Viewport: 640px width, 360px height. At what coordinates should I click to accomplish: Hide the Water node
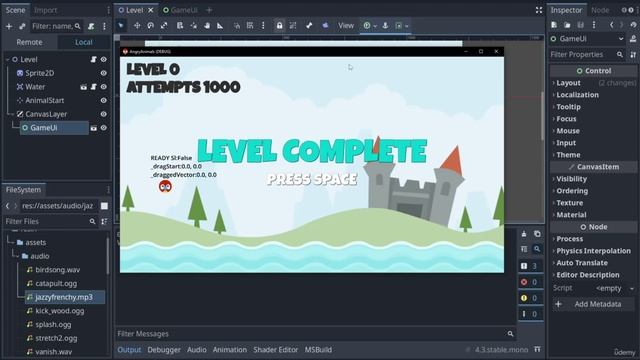coord(104,87)
